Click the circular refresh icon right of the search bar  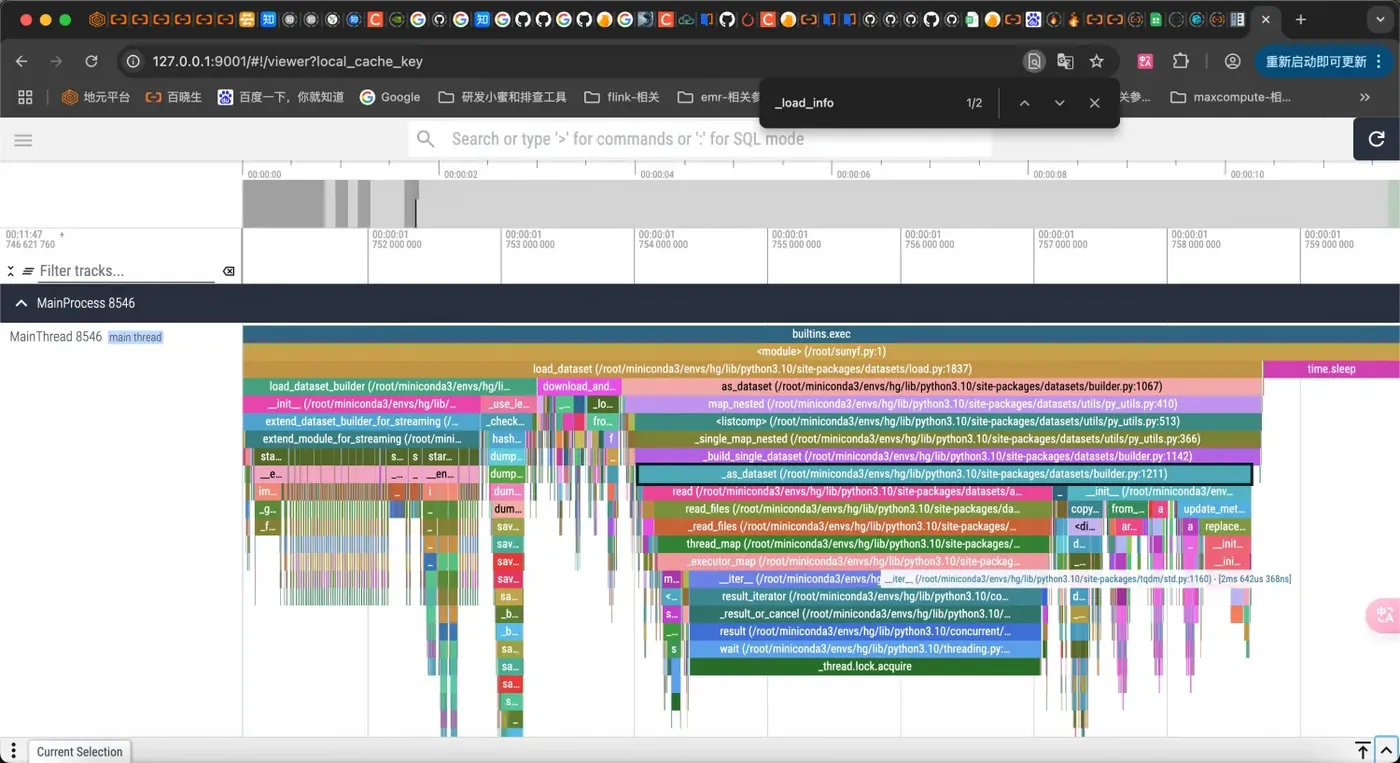coord(1376,140)
